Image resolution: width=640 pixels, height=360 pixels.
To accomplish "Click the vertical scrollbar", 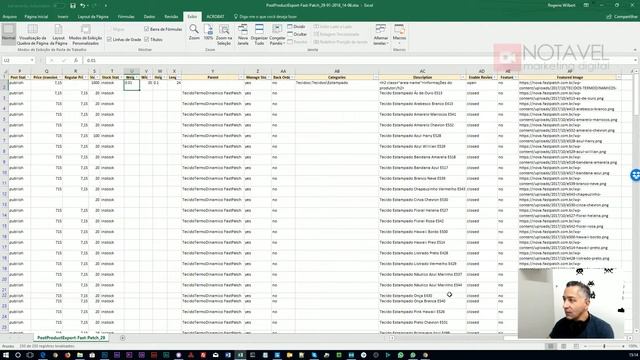I will click(636, 200).
